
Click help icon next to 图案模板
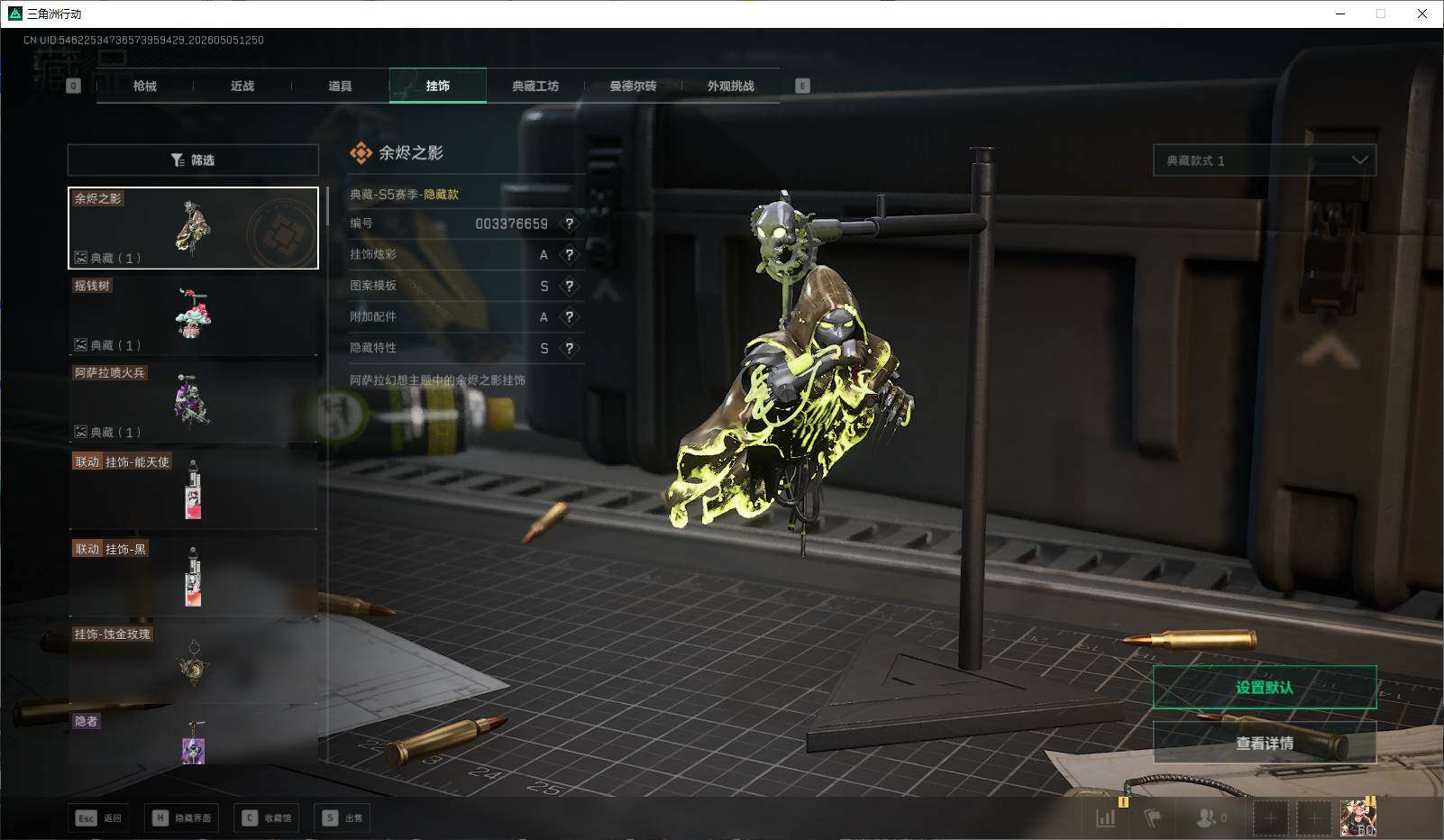[569, 286]
